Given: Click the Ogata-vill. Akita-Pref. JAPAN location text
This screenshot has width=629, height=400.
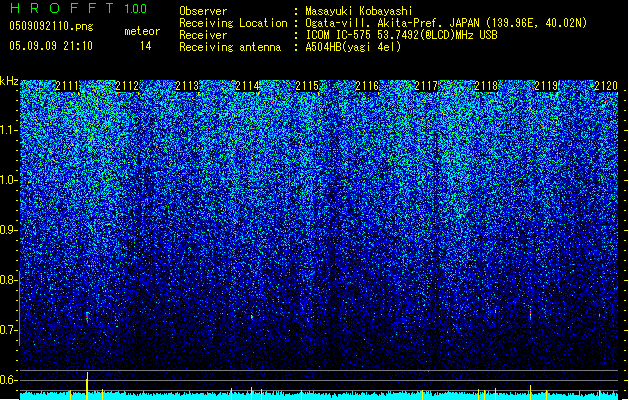Looking at the screenshot, I should 446,23.
